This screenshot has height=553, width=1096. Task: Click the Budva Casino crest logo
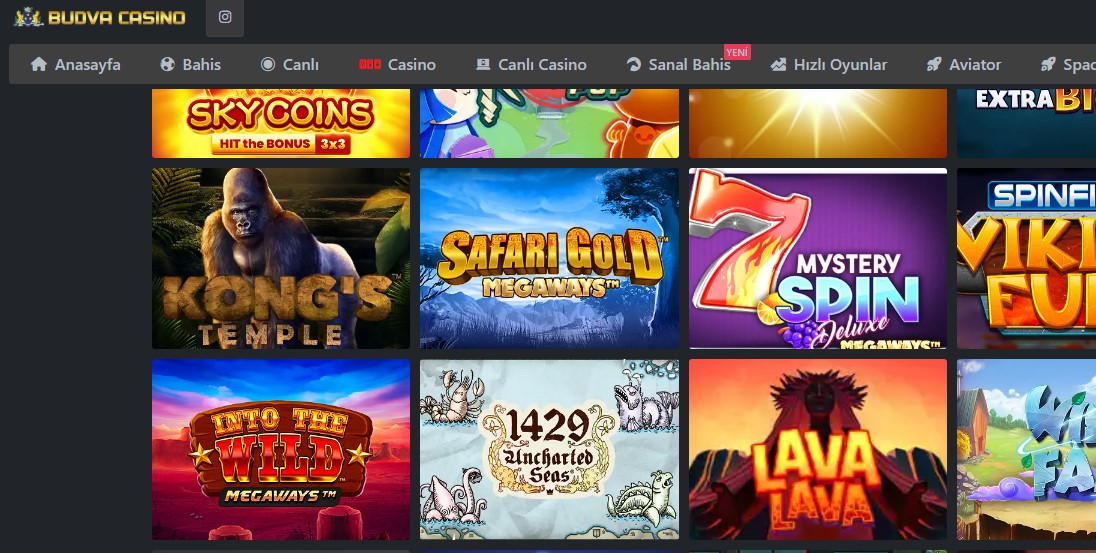coord(29,17)
